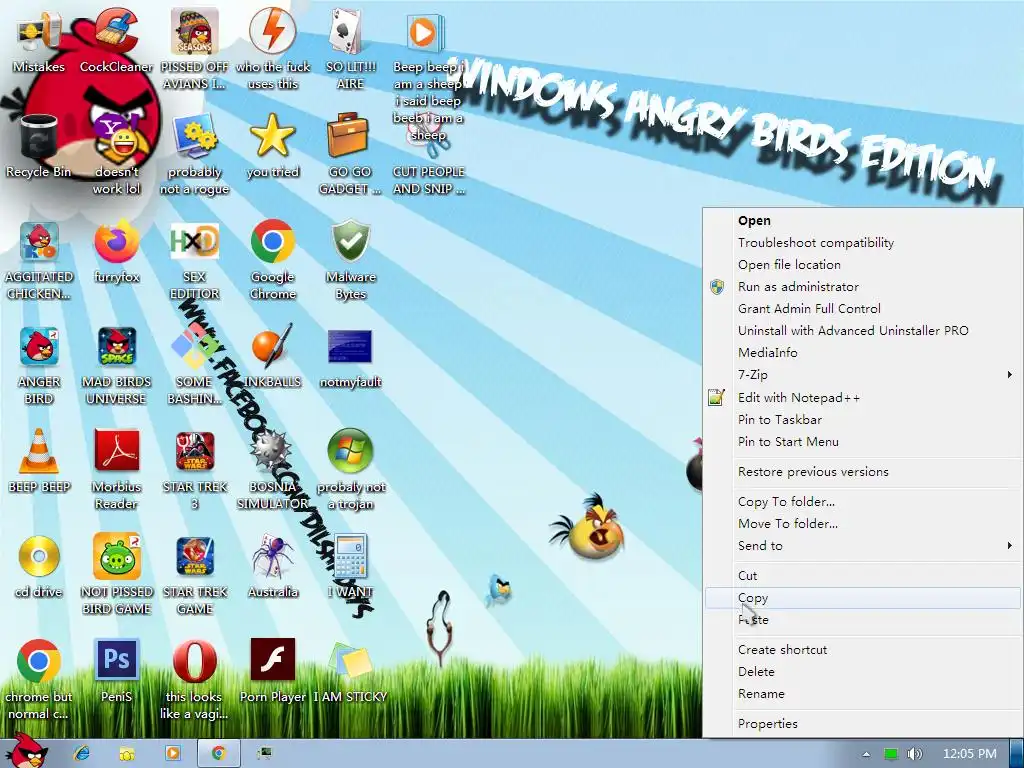The width and height of the screenshot is (1024, 768).
Task: Choose Cut in the context menu
Action: [861, 576]
